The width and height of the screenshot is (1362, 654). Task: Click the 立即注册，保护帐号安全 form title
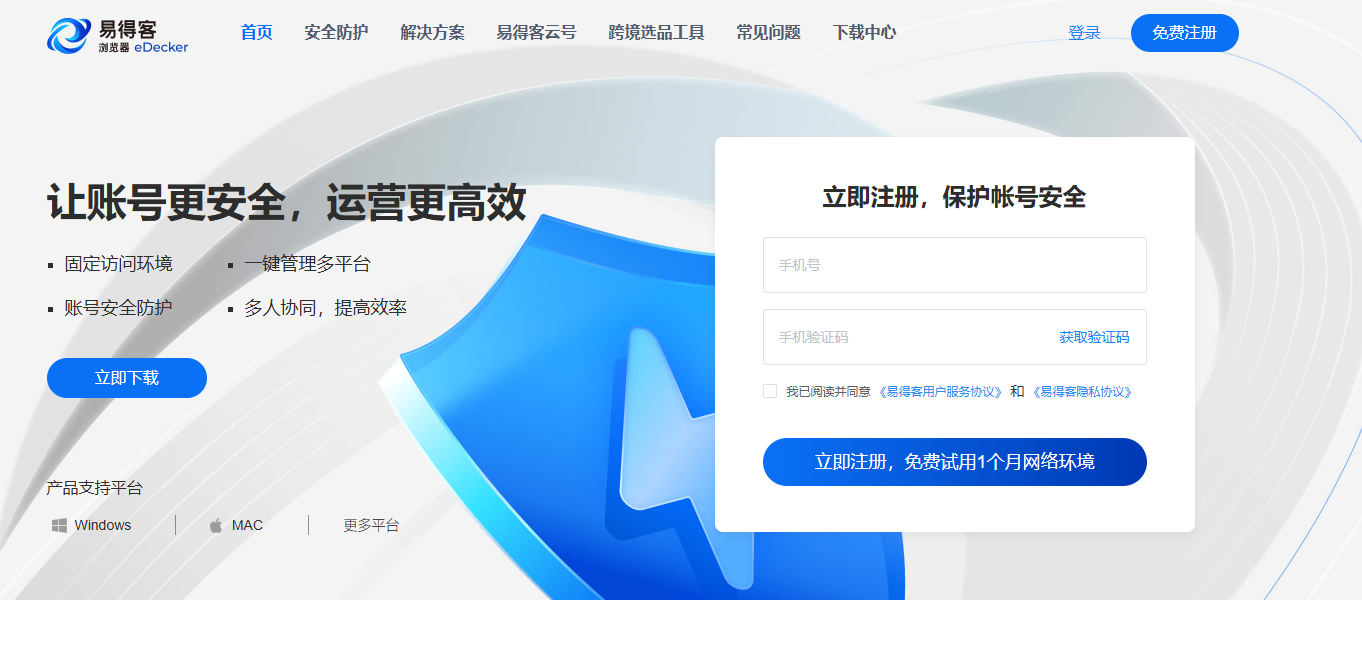pyautogui.click(x=954, y=197)
